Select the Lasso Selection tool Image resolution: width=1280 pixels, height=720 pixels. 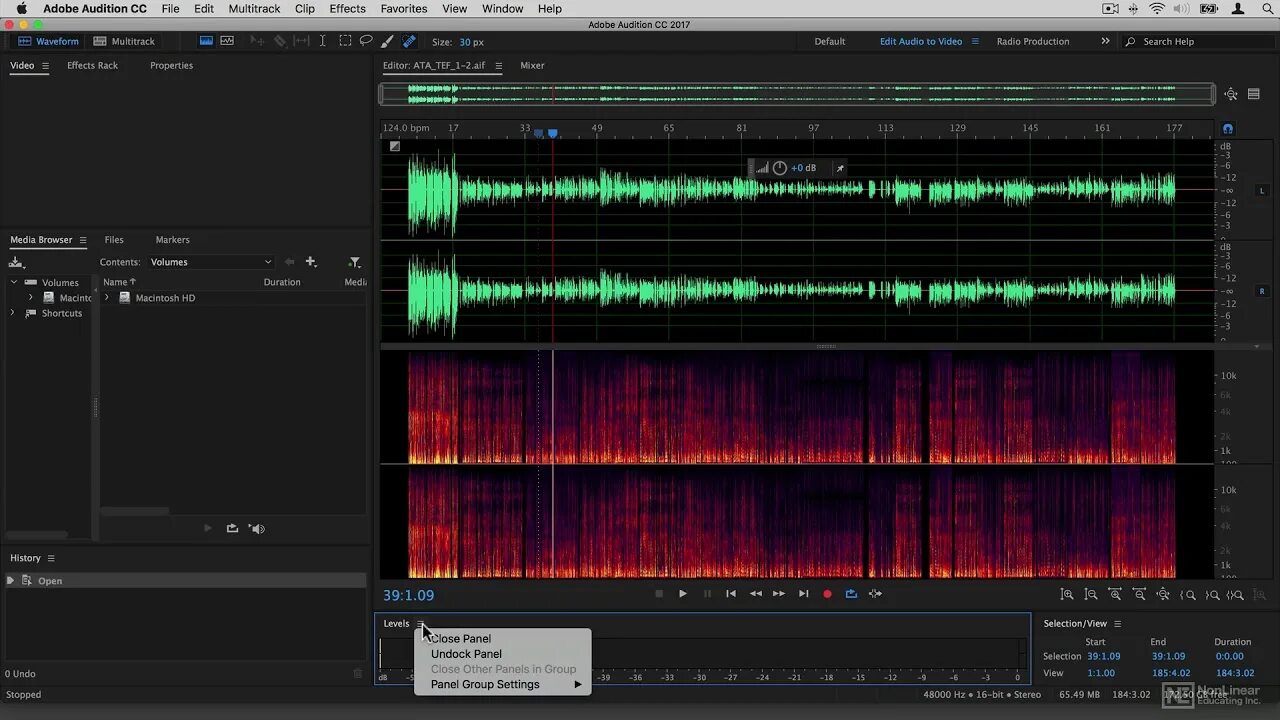pyautogui.click(x=366, y=42)
